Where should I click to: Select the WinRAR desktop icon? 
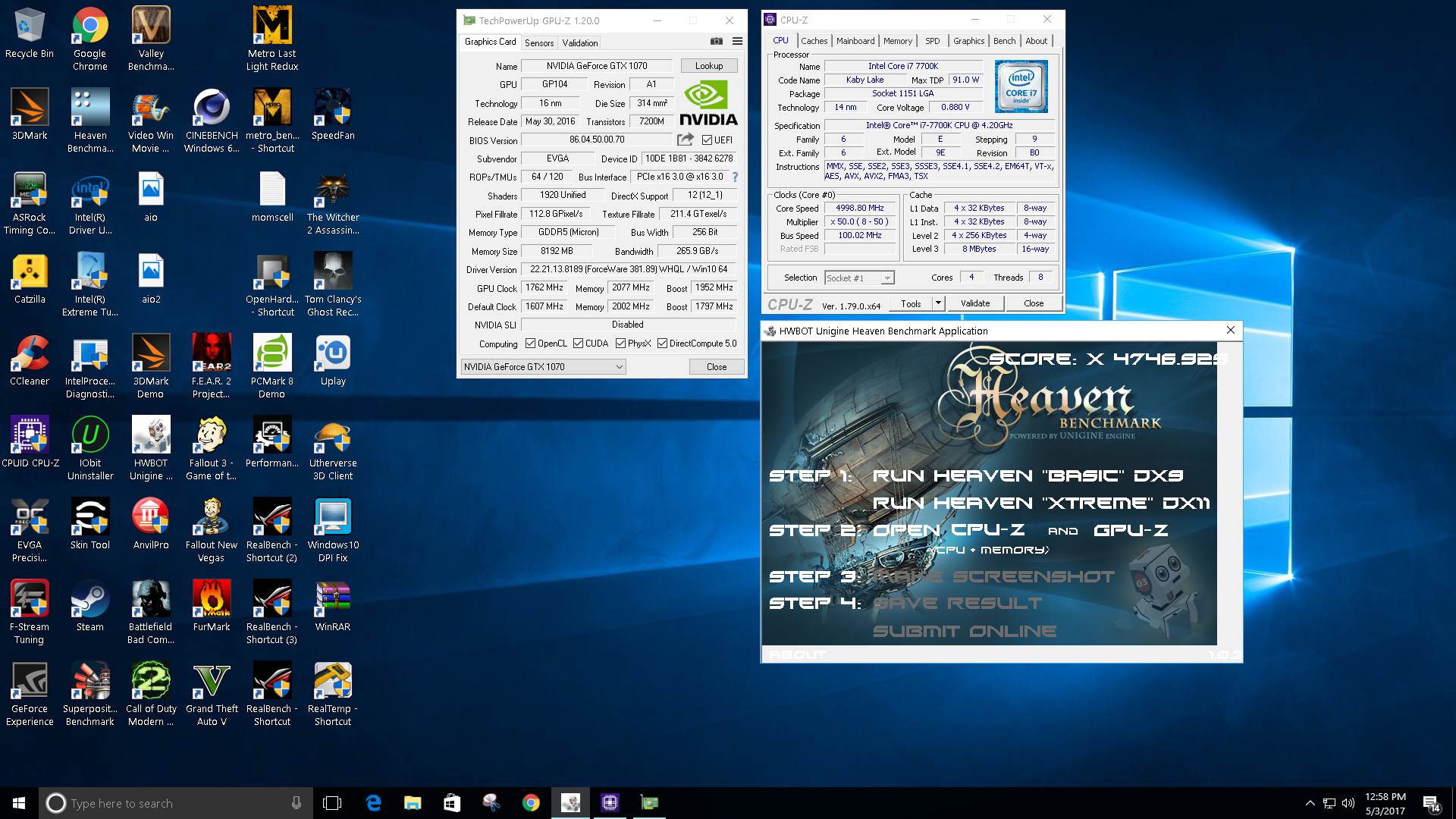click(333, 606)
